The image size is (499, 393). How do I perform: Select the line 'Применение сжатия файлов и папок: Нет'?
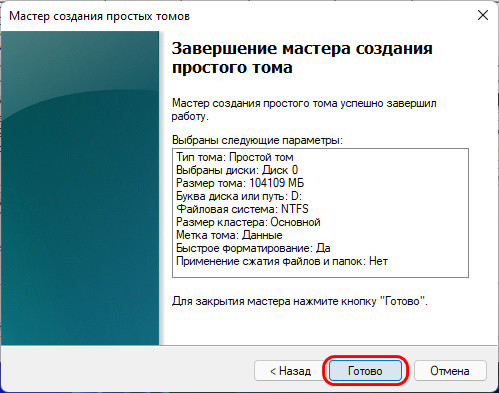(x=282, y=261)
